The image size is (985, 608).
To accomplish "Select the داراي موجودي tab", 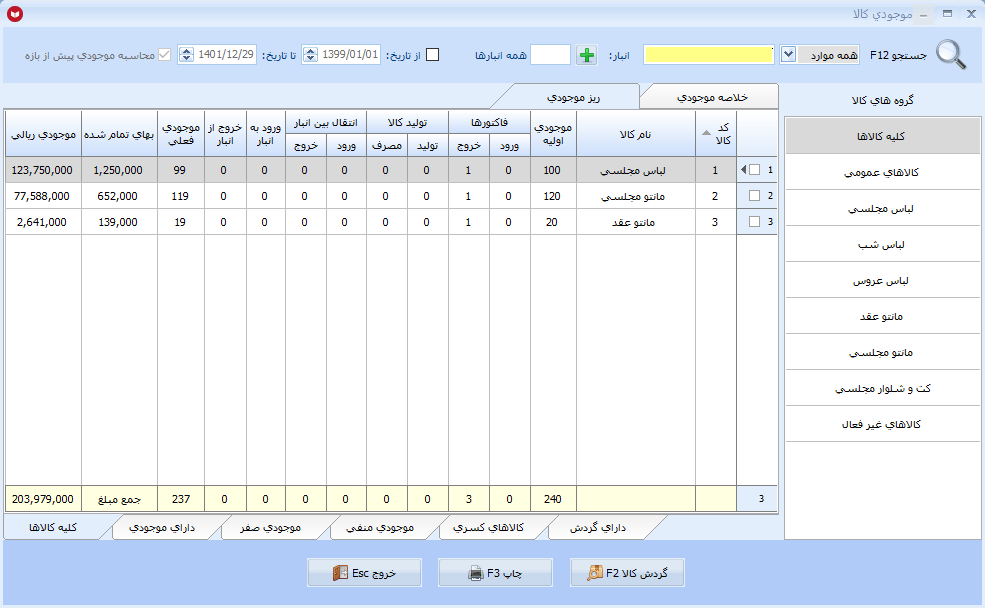I will [161, 528].
